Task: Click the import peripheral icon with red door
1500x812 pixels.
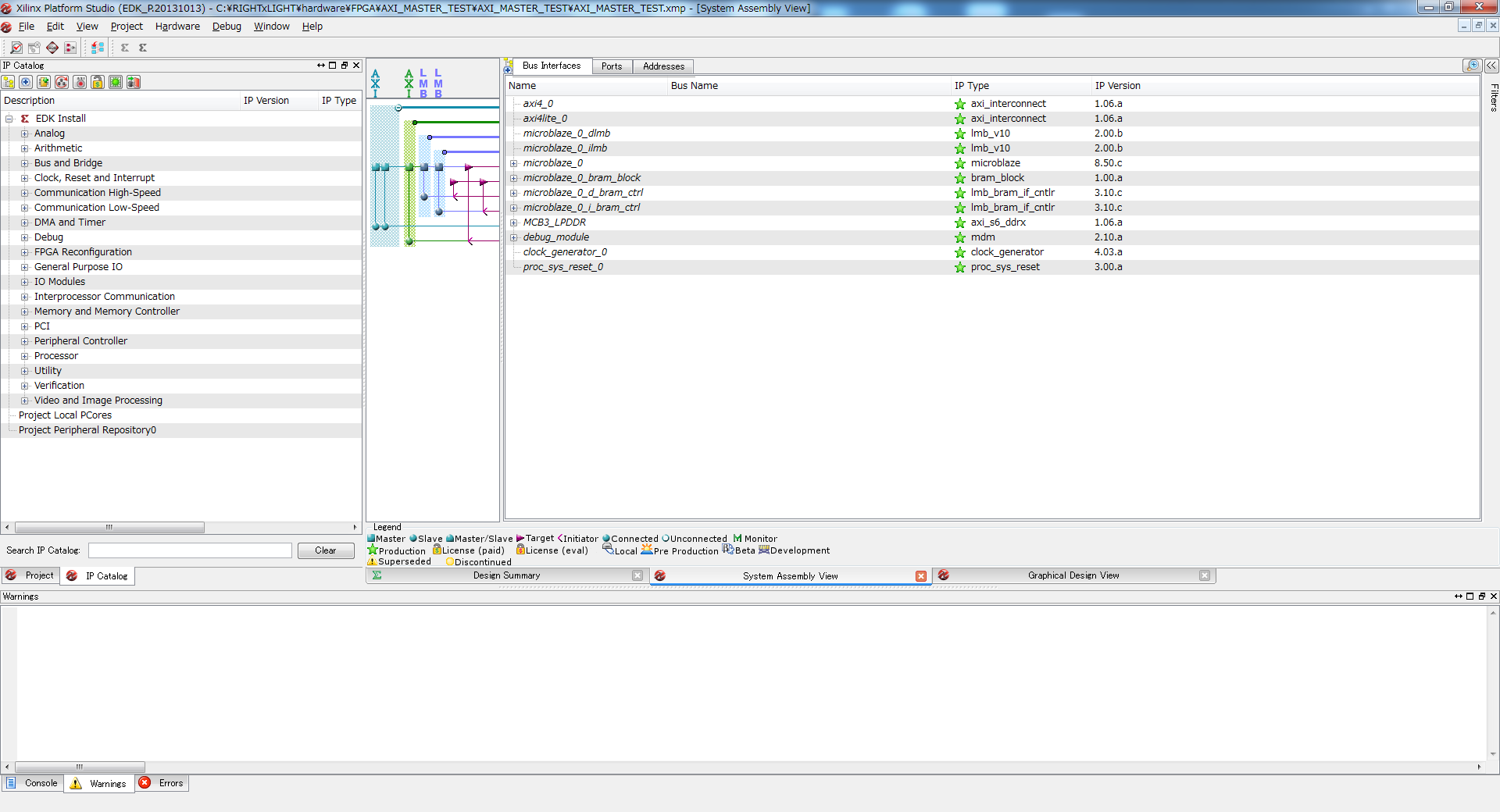Action: point(134,82)
